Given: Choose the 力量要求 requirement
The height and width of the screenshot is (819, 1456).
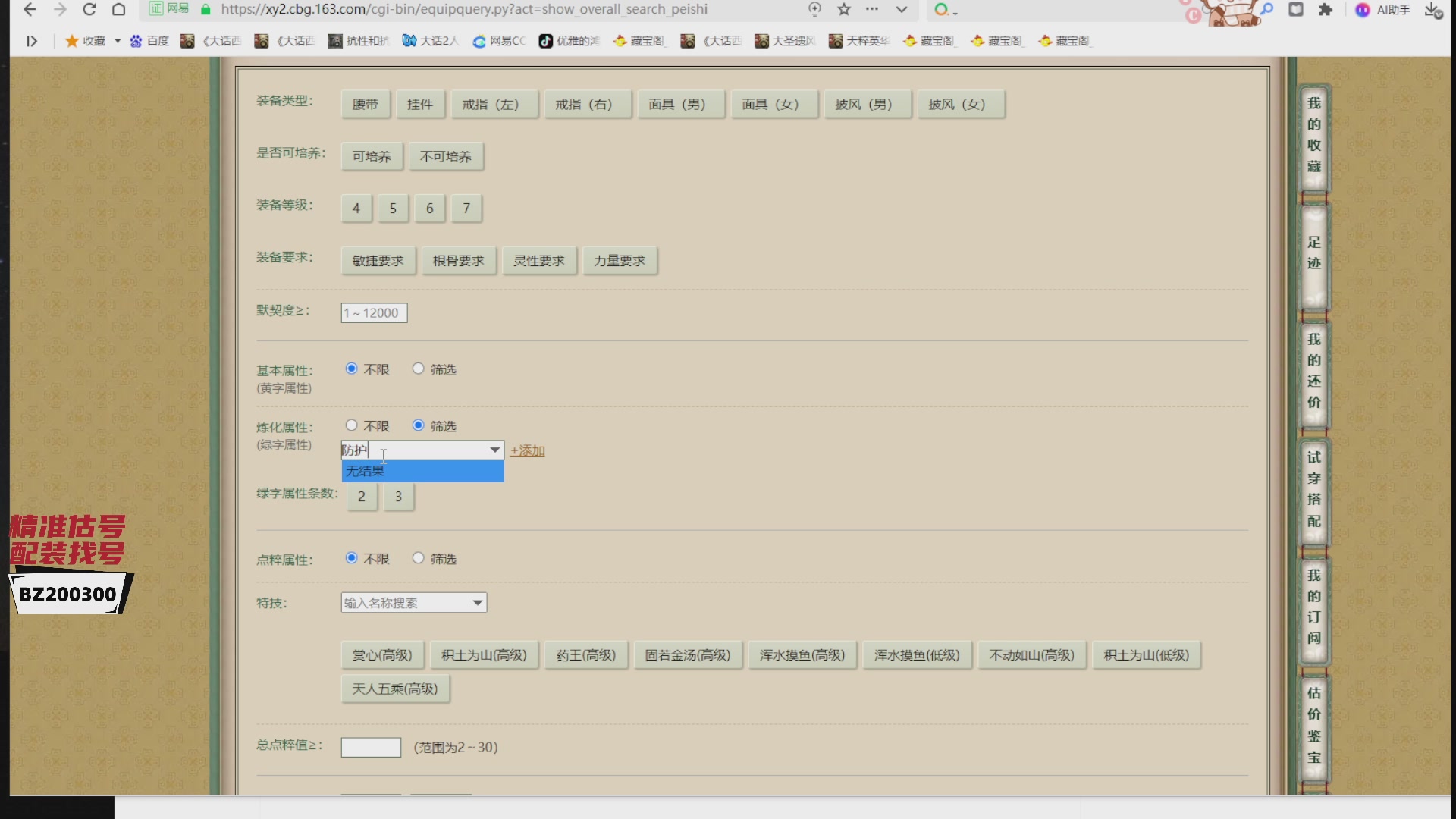Looking at the screenshot, I should point(620,260).
